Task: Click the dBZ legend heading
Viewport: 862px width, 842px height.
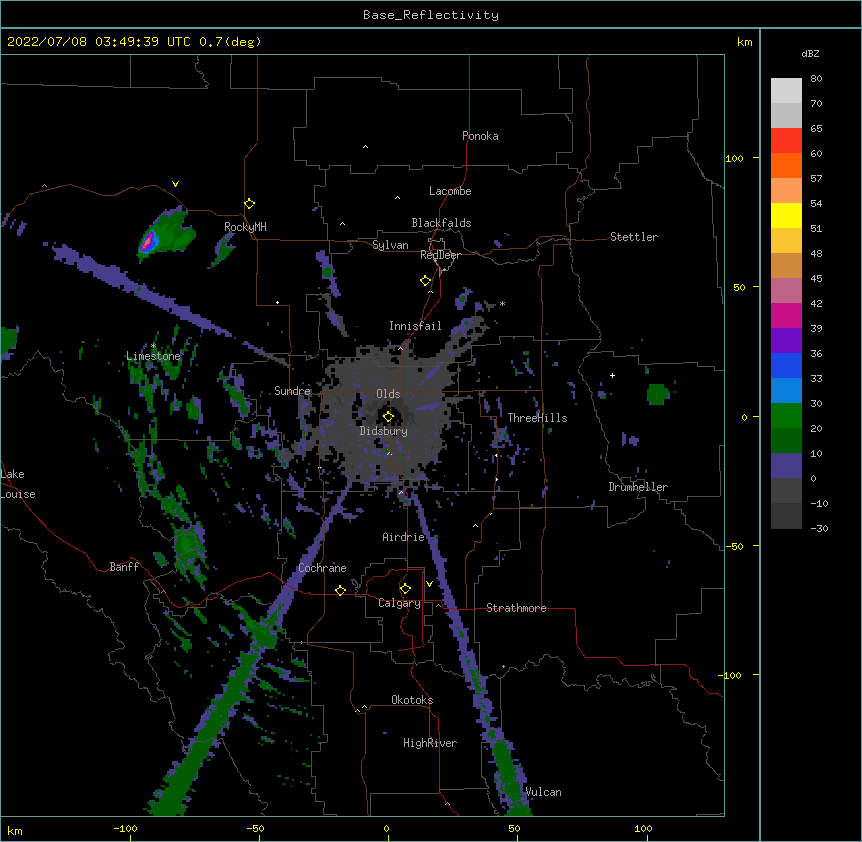Action: [810, 53]
